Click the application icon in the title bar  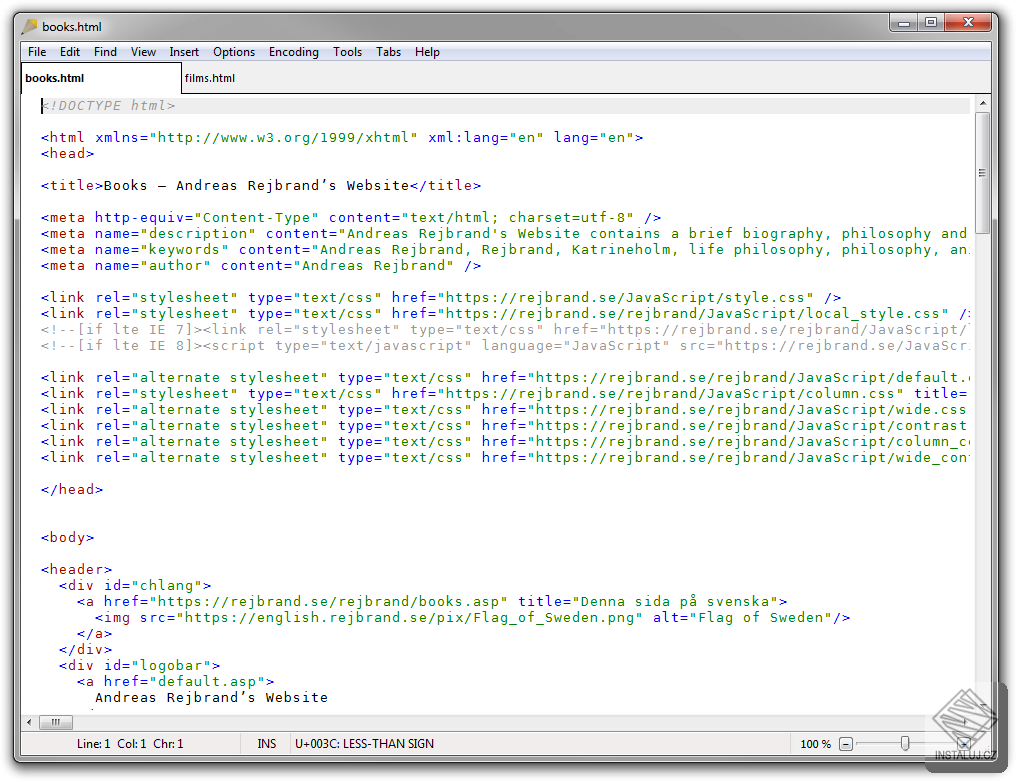click(29, 26)
